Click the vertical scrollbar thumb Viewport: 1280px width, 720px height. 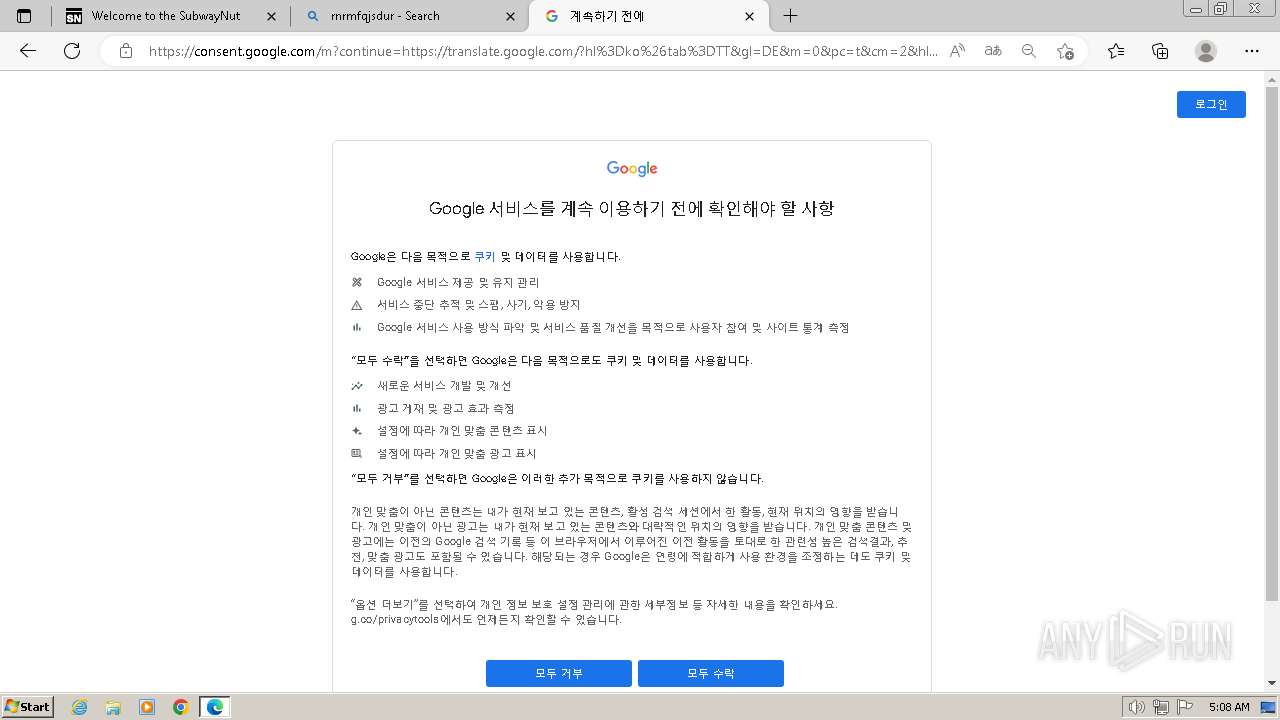1272,343
